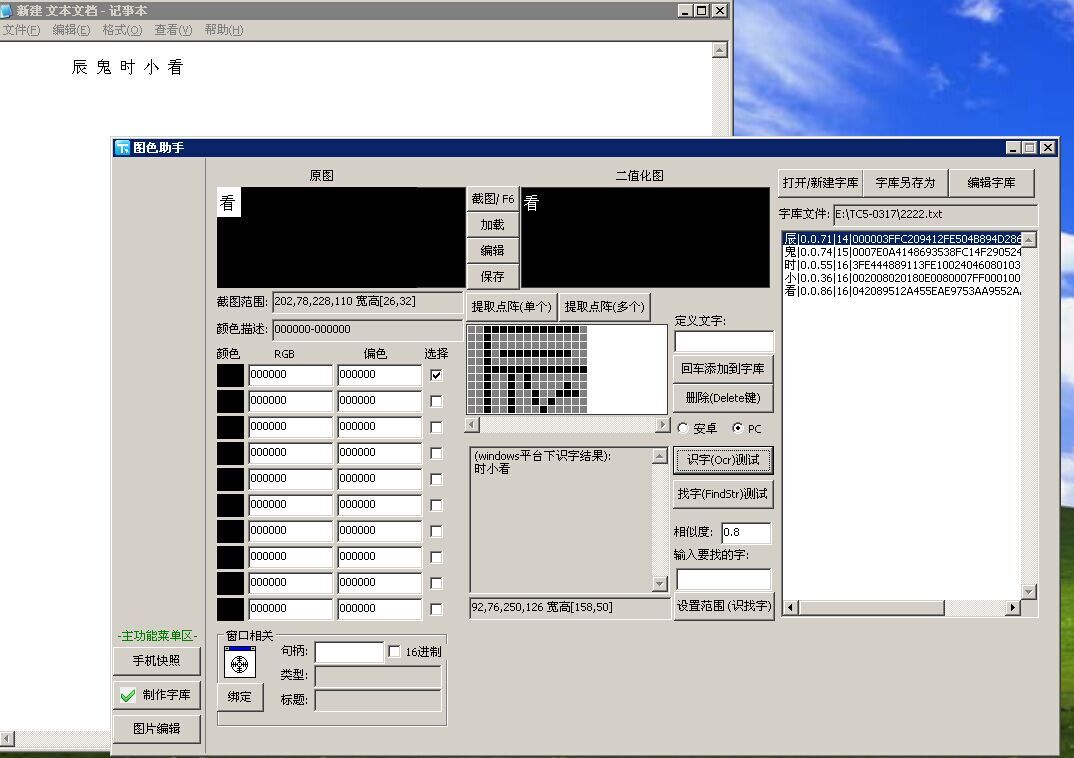Click the 输入要找的字 input field
The width and height of the screenshot is (1074, 758).
723,579
